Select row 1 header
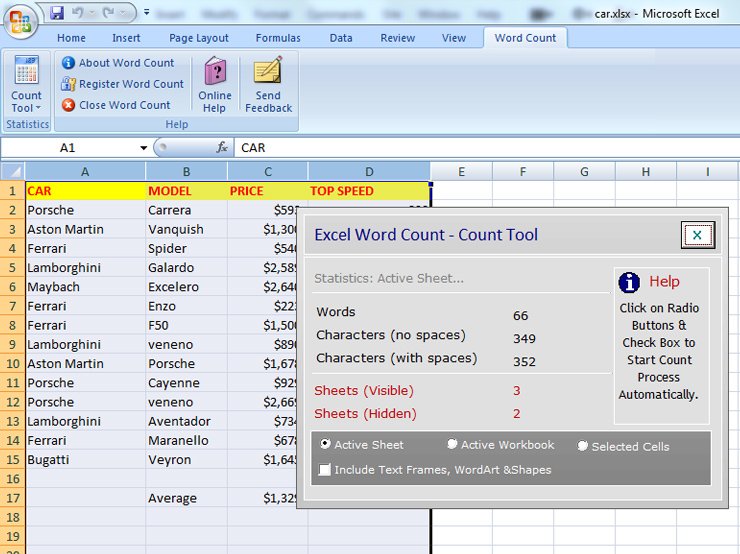The image size is (740, 554). point(13,191)
